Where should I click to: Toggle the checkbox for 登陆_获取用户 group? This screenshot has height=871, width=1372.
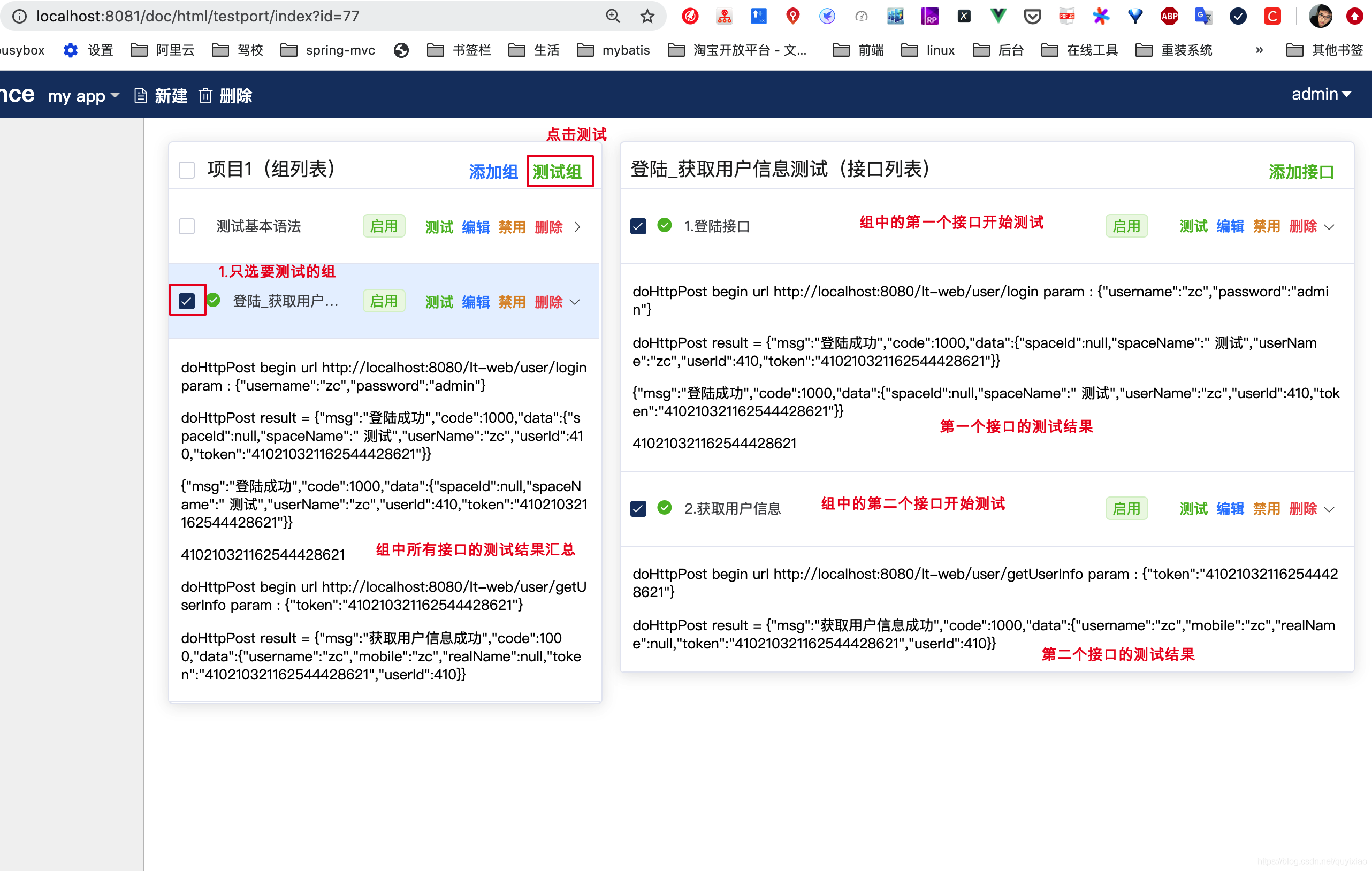pos(188,302)
